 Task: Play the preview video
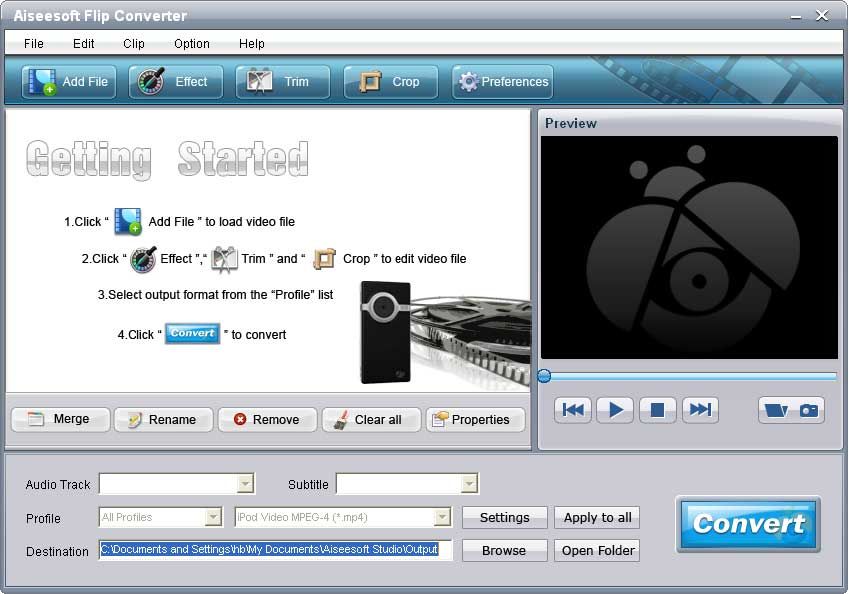pyautogui.click(x=615, y=409)
